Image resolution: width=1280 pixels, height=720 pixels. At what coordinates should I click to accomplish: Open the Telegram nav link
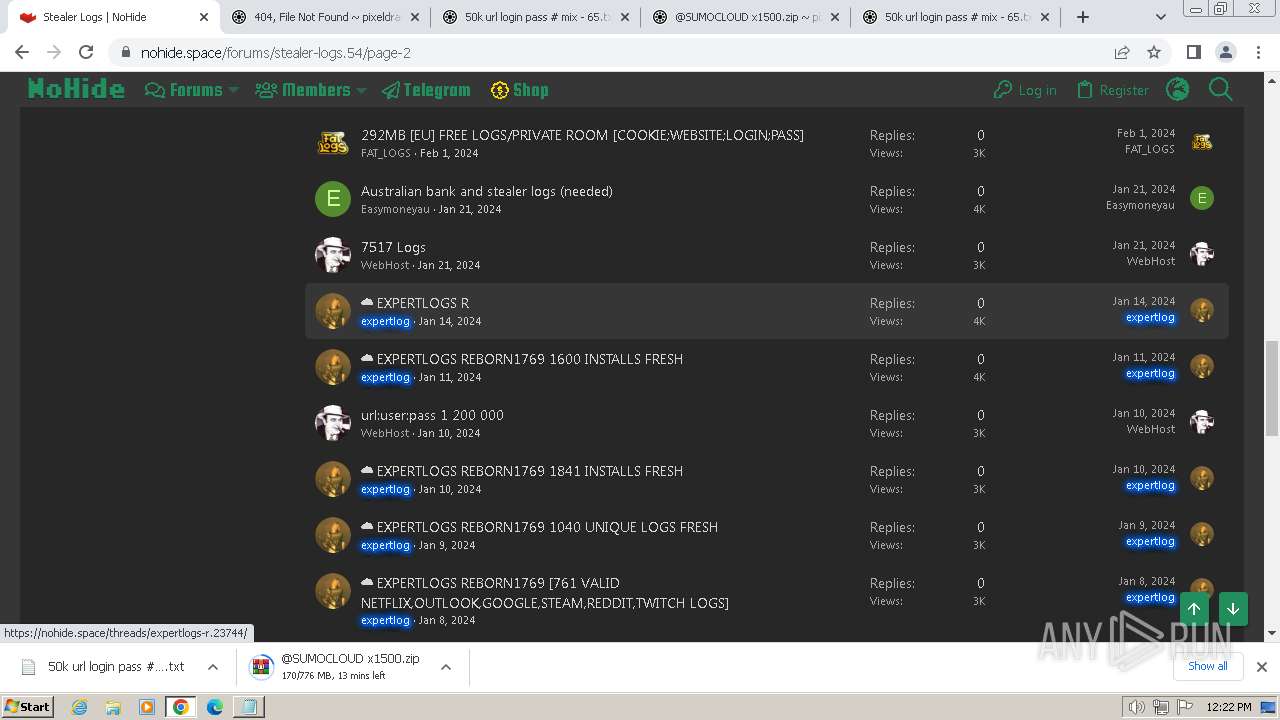426,90
